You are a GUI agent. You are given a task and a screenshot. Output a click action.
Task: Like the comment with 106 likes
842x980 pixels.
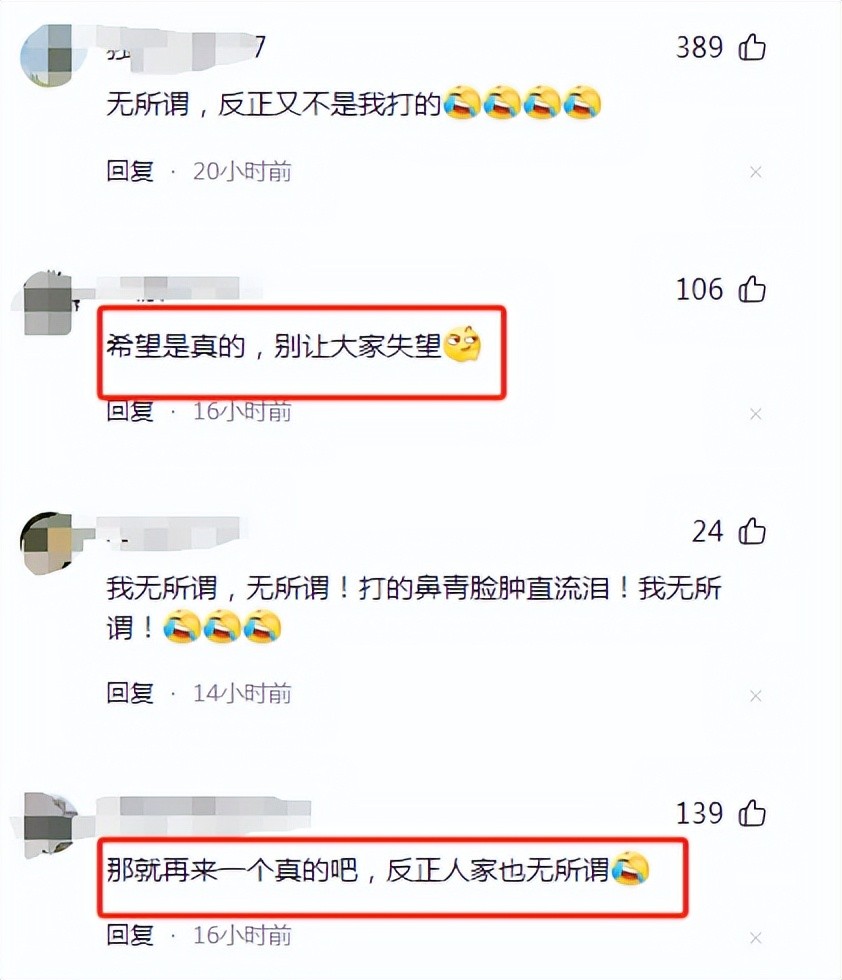[x=752, y=289]
